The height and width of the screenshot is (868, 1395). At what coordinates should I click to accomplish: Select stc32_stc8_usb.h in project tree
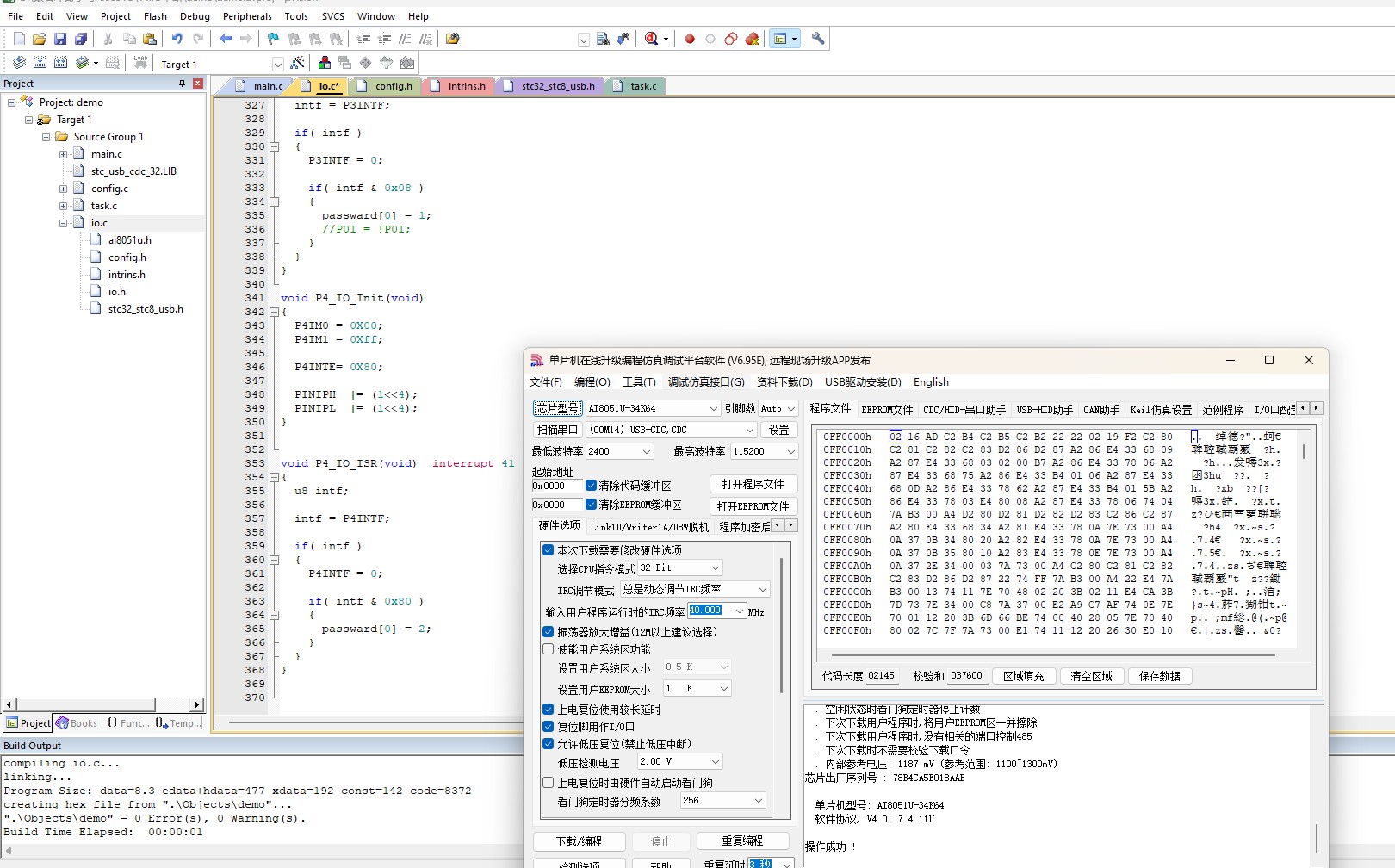[x=146, y=309]
